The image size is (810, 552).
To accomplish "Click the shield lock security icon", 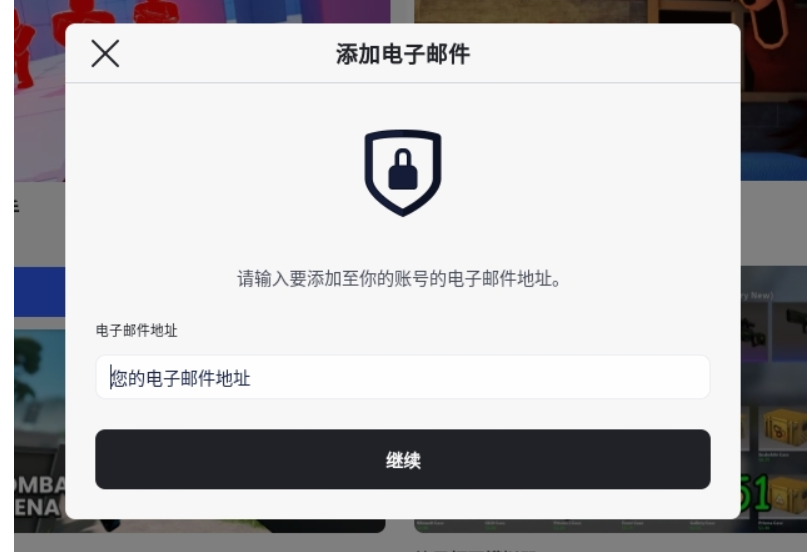I will pos(403,173).
